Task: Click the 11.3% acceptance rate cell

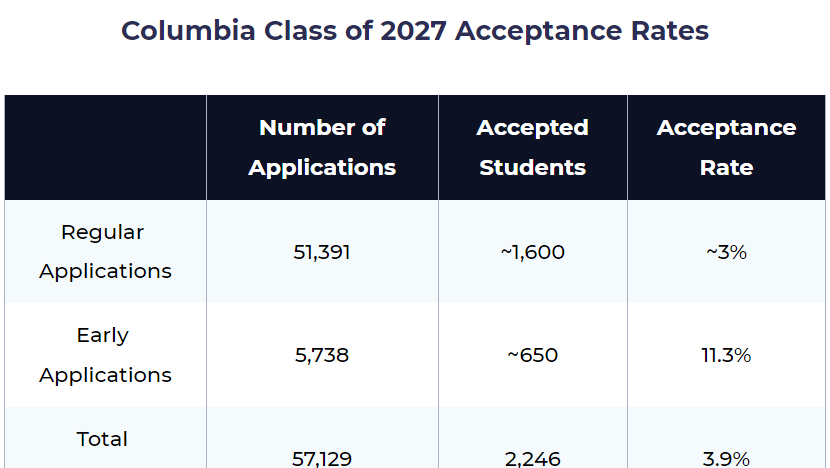Action: pyautogui.click(x=726, y=355)
